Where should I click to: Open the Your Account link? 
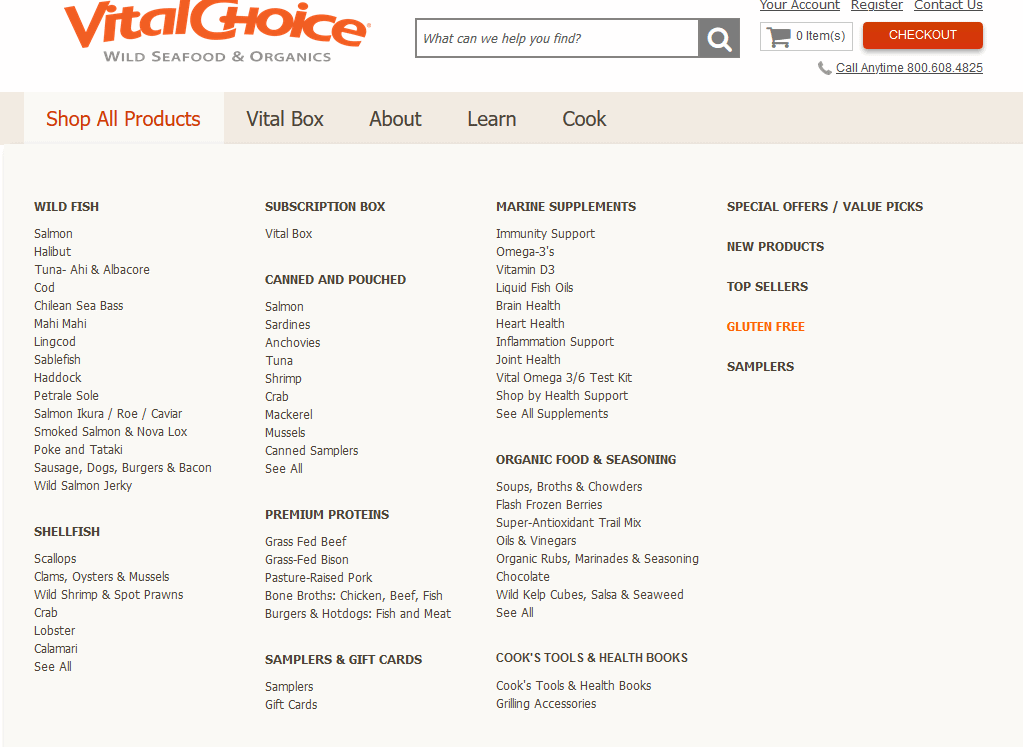tap(799, 6)
